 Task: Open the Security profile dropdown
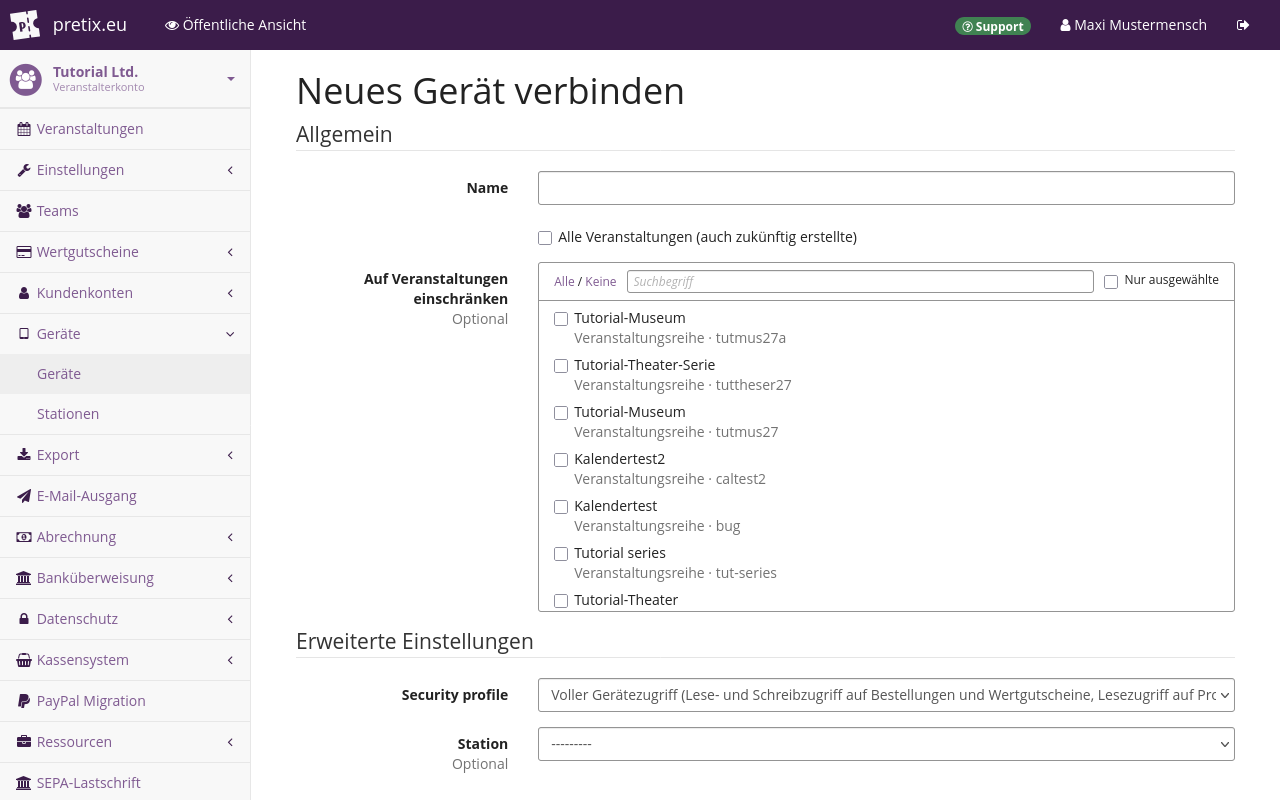[x=886, y=695]
